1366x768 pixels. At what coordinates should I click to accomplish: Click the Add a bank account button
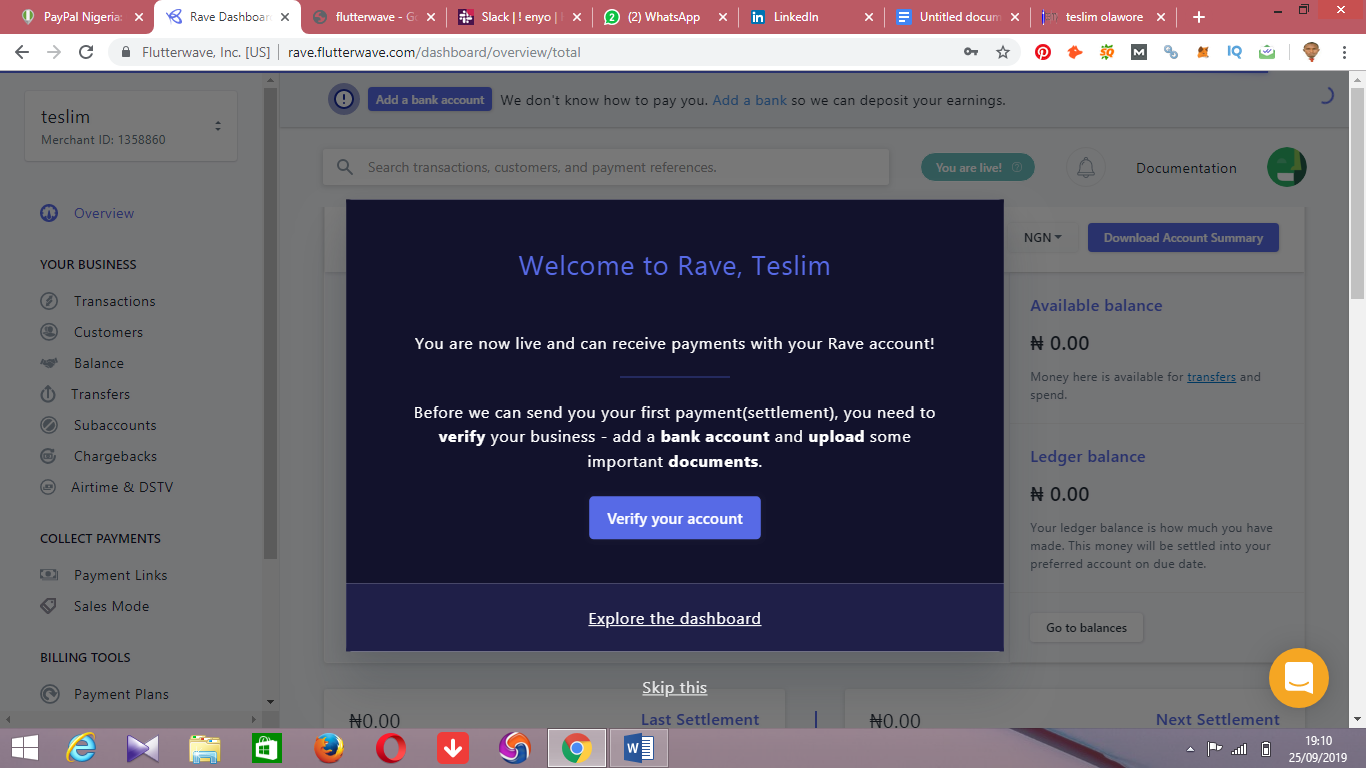[430, 99]
